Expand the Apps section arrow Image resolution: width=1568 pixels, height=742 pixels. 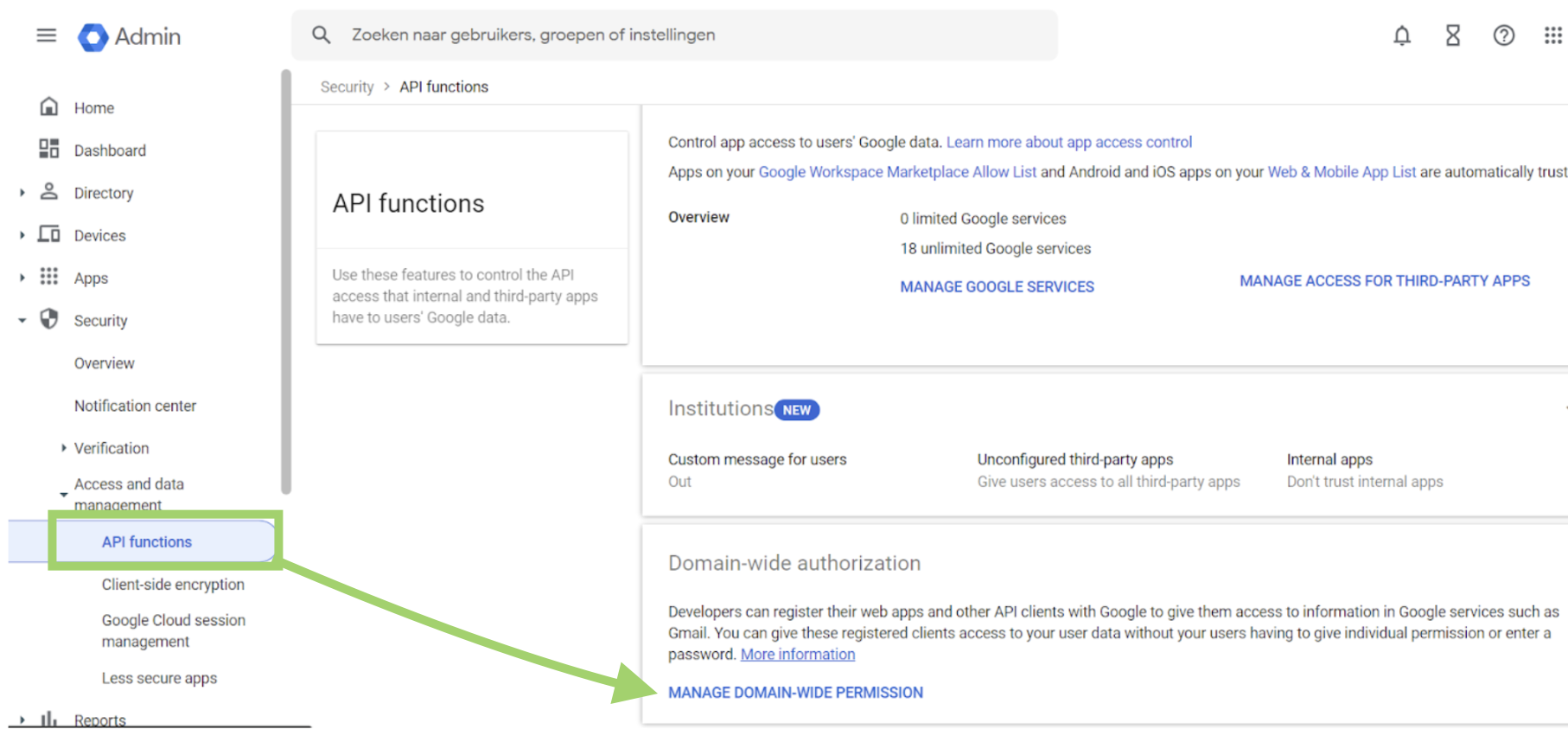click(22, 278)
